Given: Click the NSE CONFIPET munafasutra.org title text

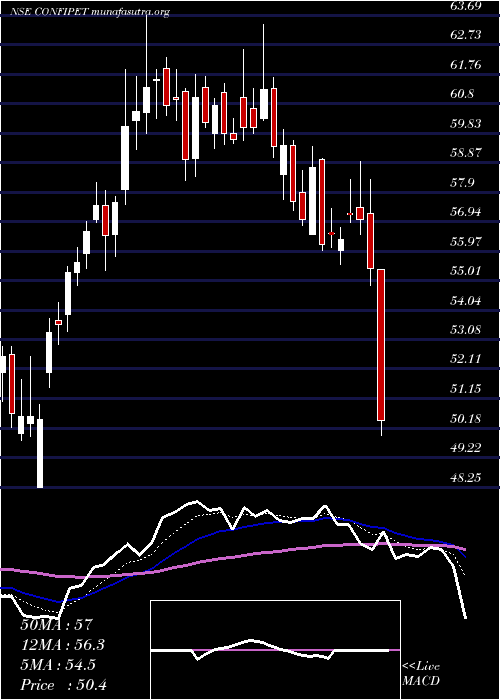Looking at the screenshot, I should [x=90, y=12].
